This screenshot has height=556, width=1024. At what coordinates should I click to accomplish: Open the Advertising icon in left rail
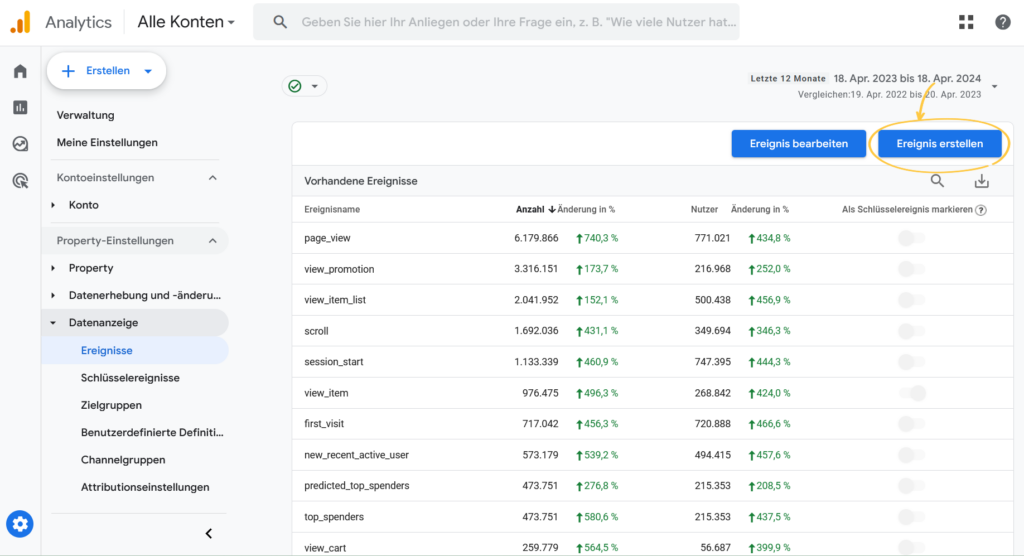point(20,181)
